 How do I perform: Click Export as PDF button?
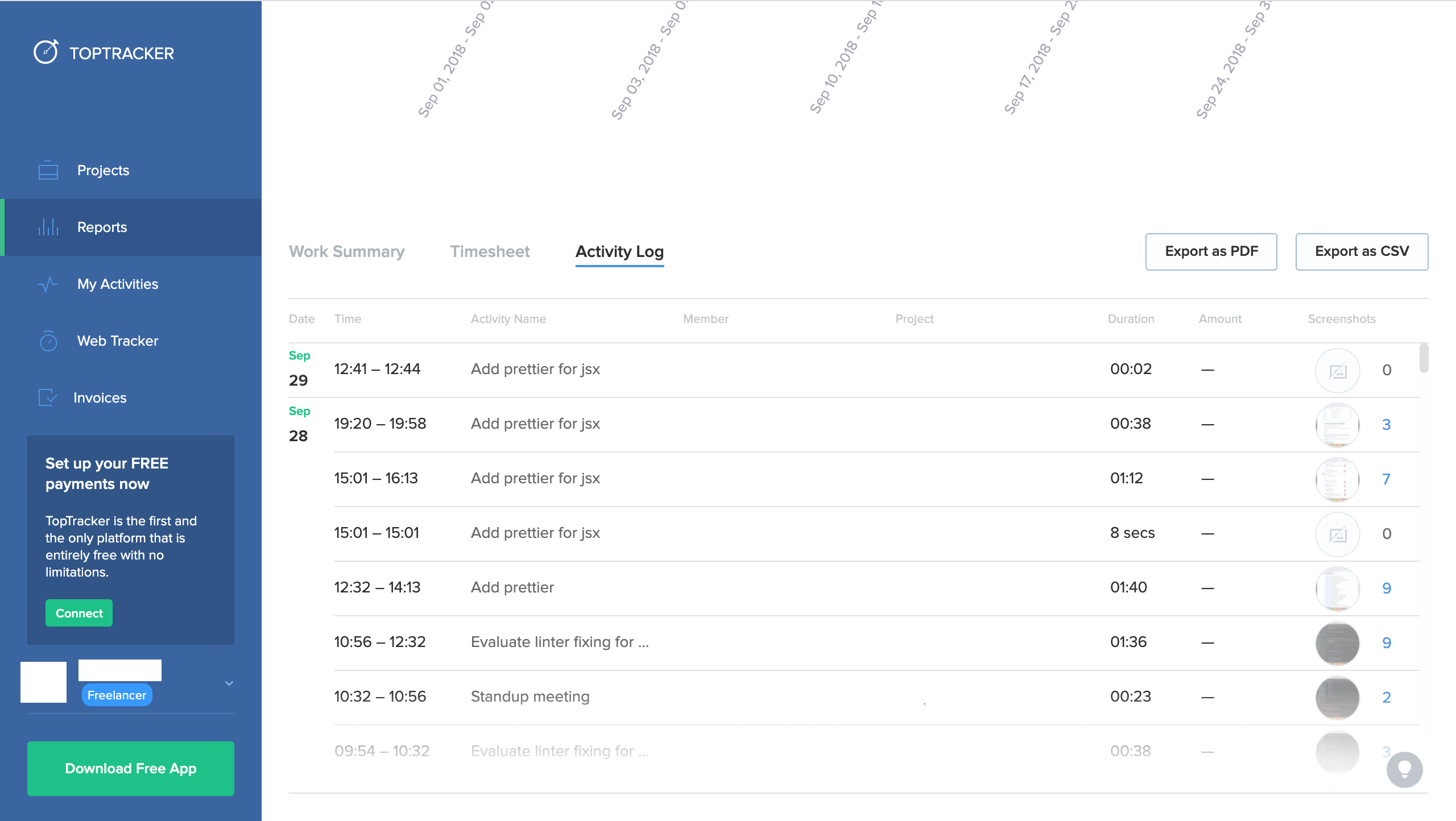click(x=1211, y=251)
